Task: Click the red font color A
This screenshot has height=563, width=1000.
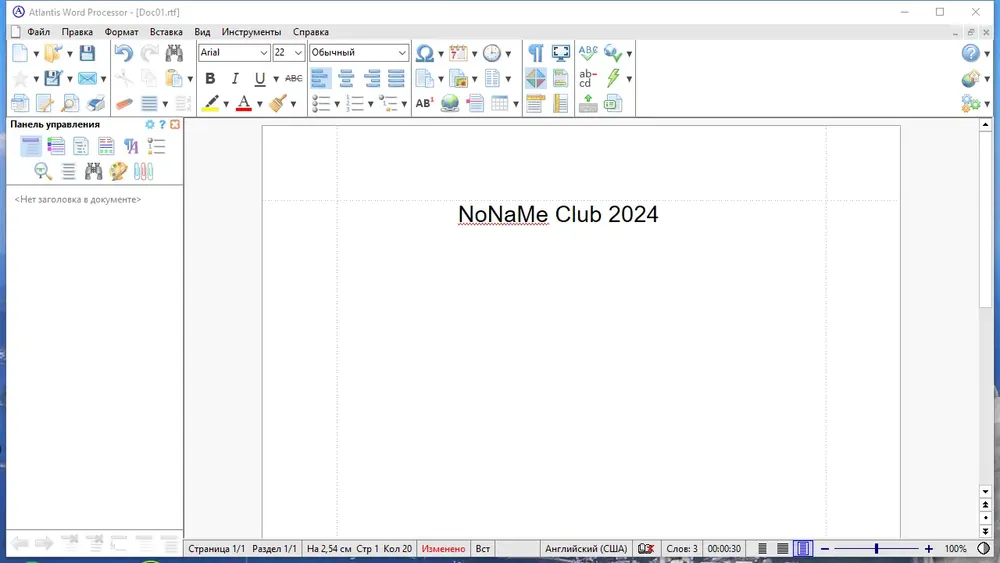Action: pos(244,103)
